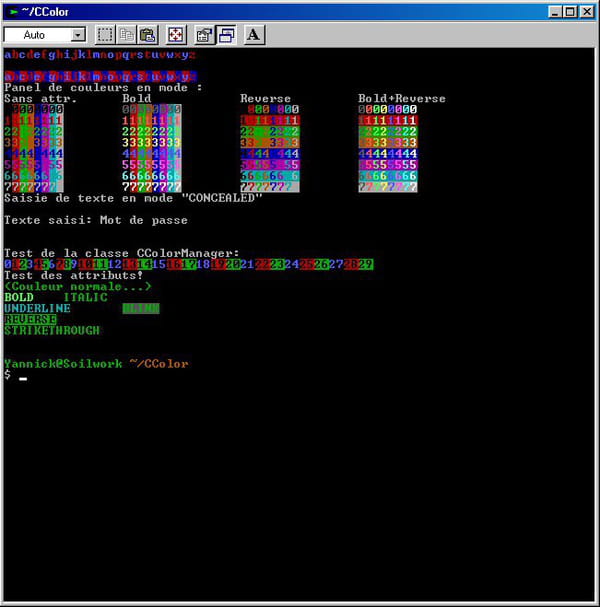Click the "Test des attributs!" line
The image size is (600, 607).
coord(74,275)
